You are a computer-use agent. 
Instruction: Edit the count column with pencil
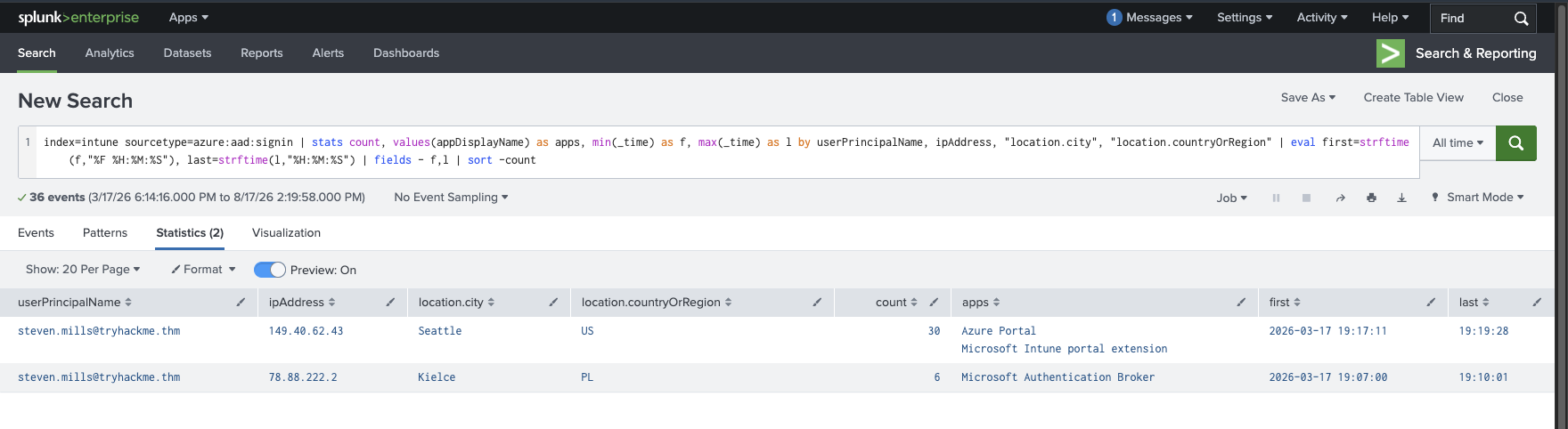(x=934, y=303)
